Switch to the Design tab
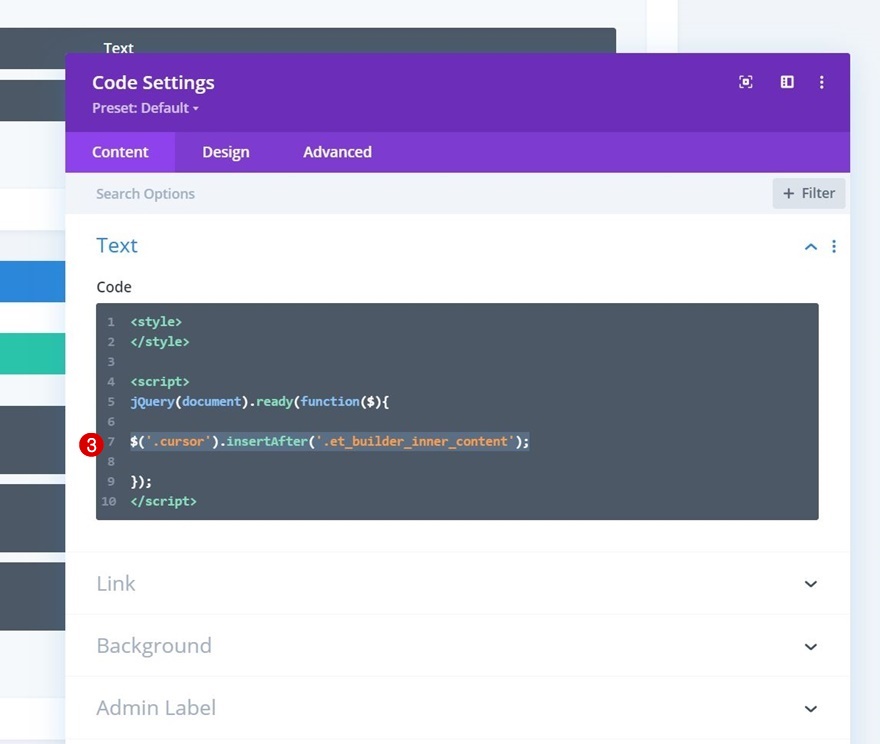The height and width of the screenshot is (744, 880). [x=226, y=152]
